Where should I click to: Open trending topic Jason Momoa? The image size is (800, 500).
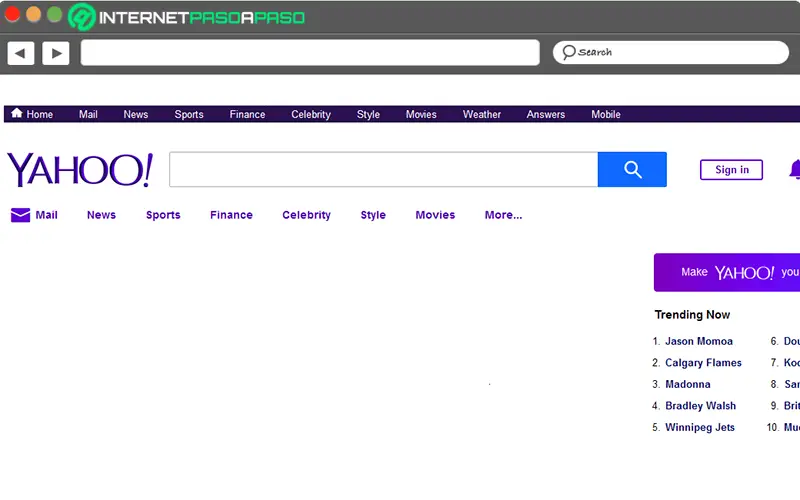tap(699, 341)
